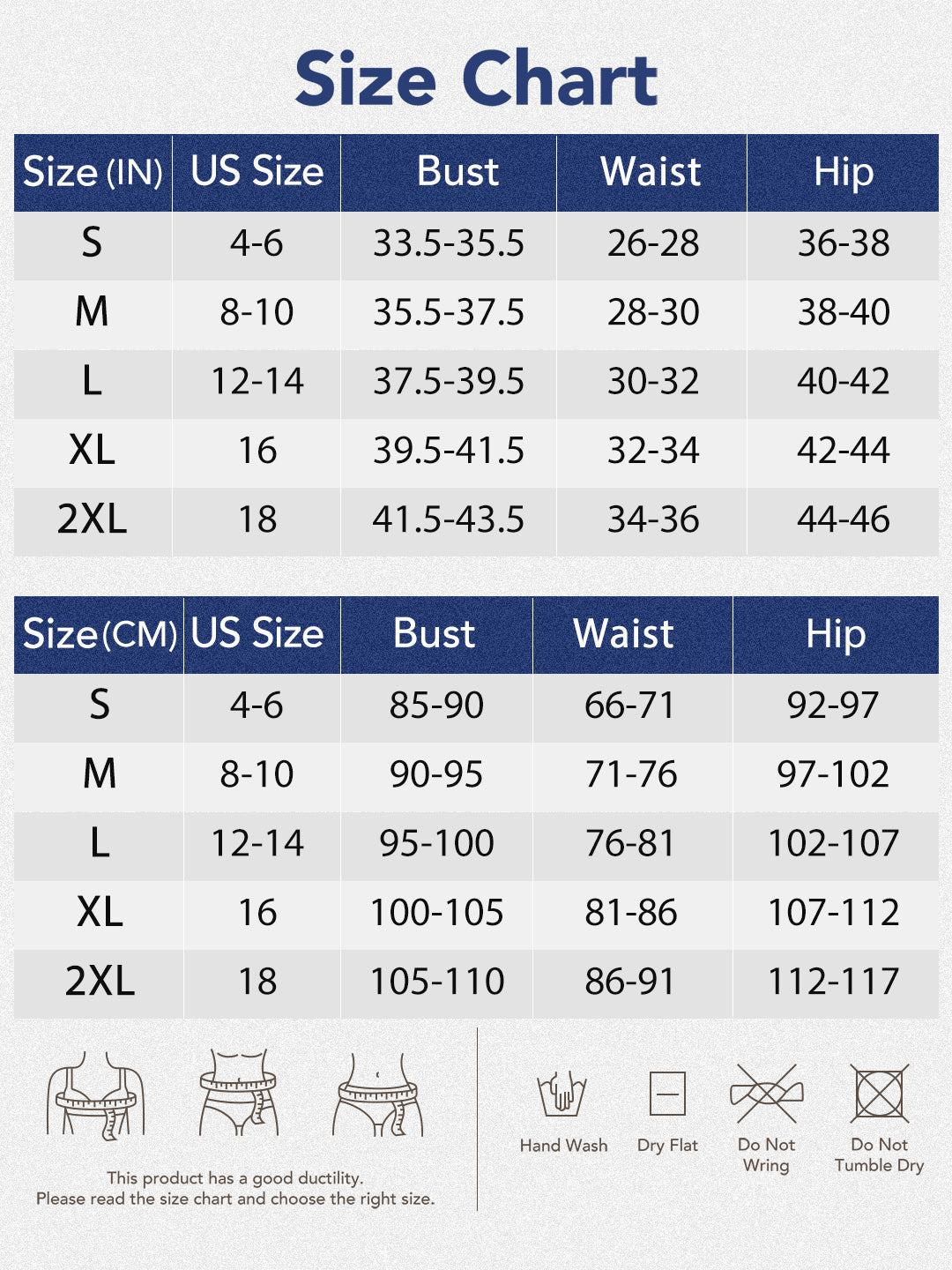Image resolution: width=952 pixels, height=1270 pixels.
Task: Click the 28-30 waist value
Action: pos(653,312)
